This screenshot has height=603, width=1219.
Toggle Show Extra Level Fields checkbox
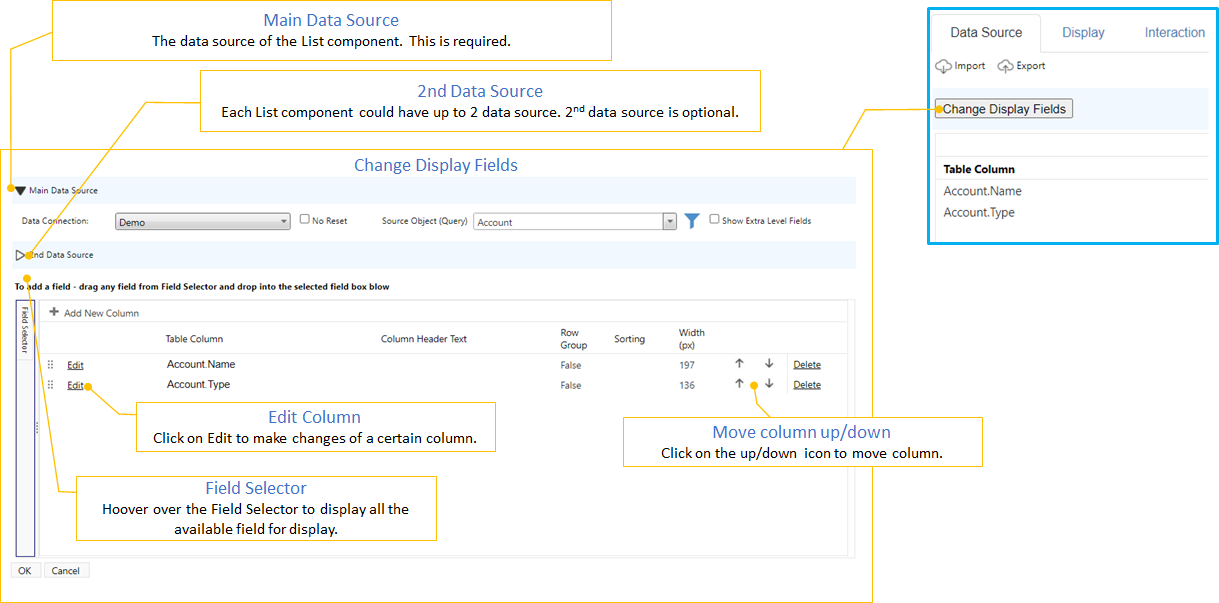[714, 219]
